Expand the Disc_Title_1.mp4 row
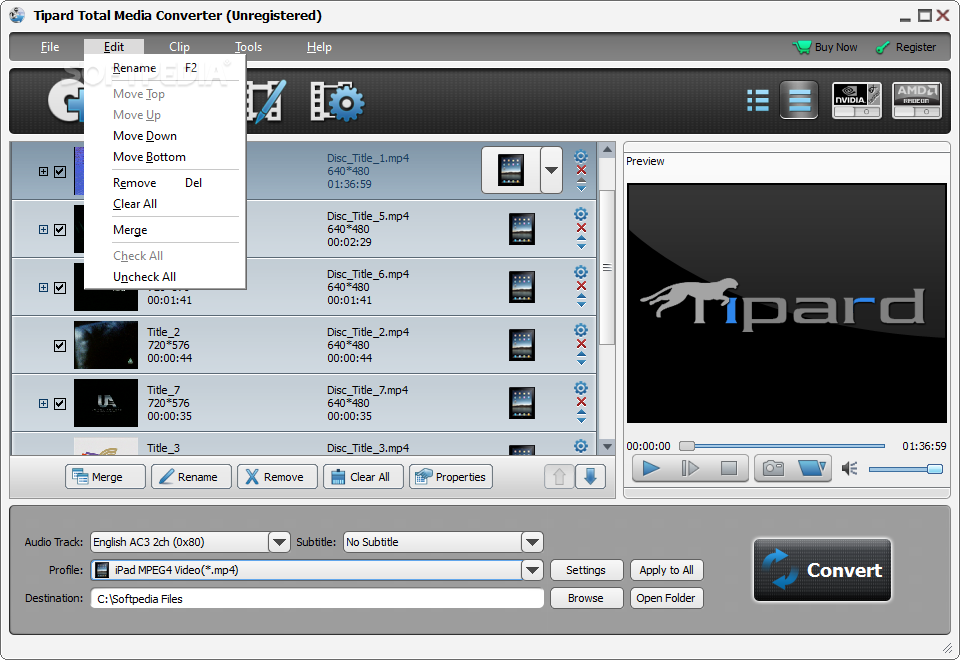 pos(43,171)
